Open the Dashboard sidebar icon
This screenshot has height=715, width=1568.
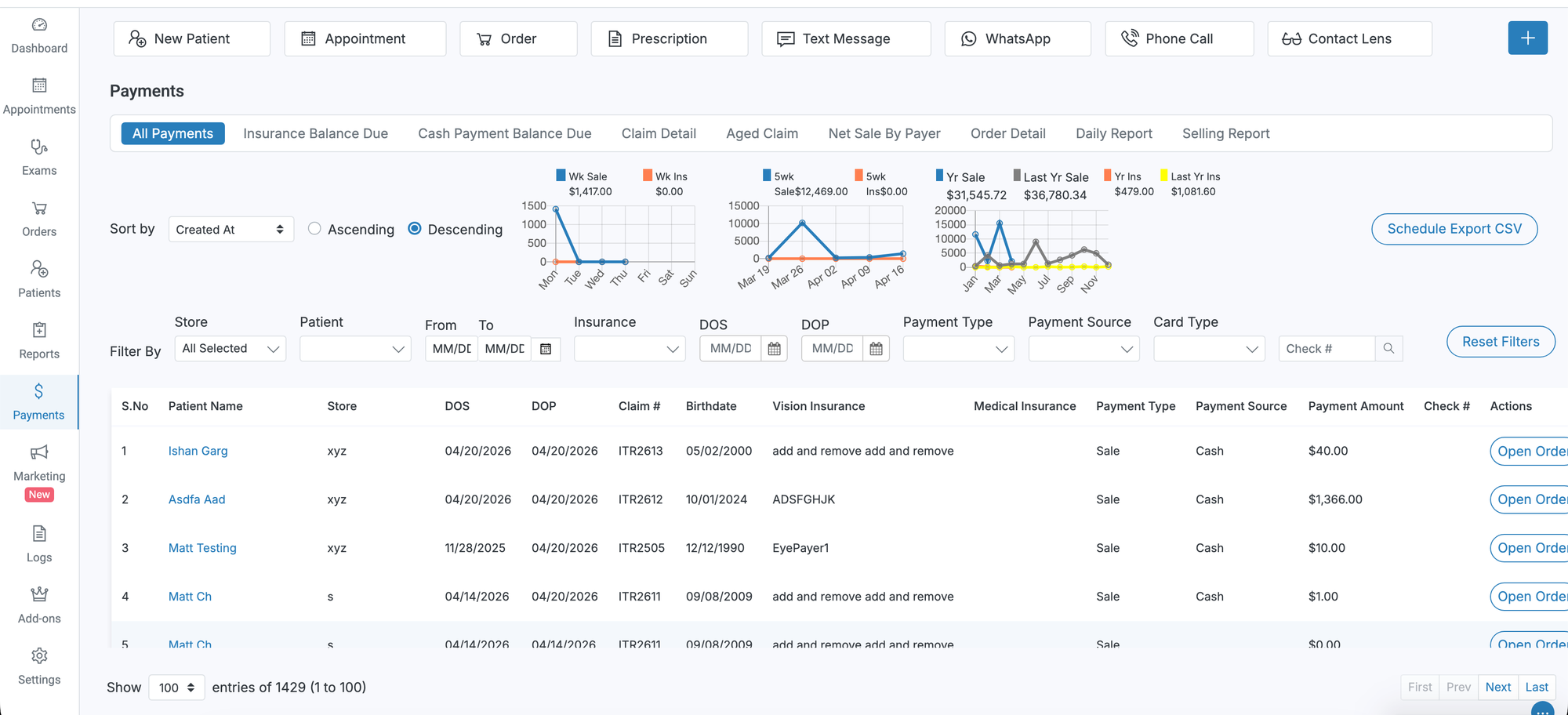coord(39,26)
